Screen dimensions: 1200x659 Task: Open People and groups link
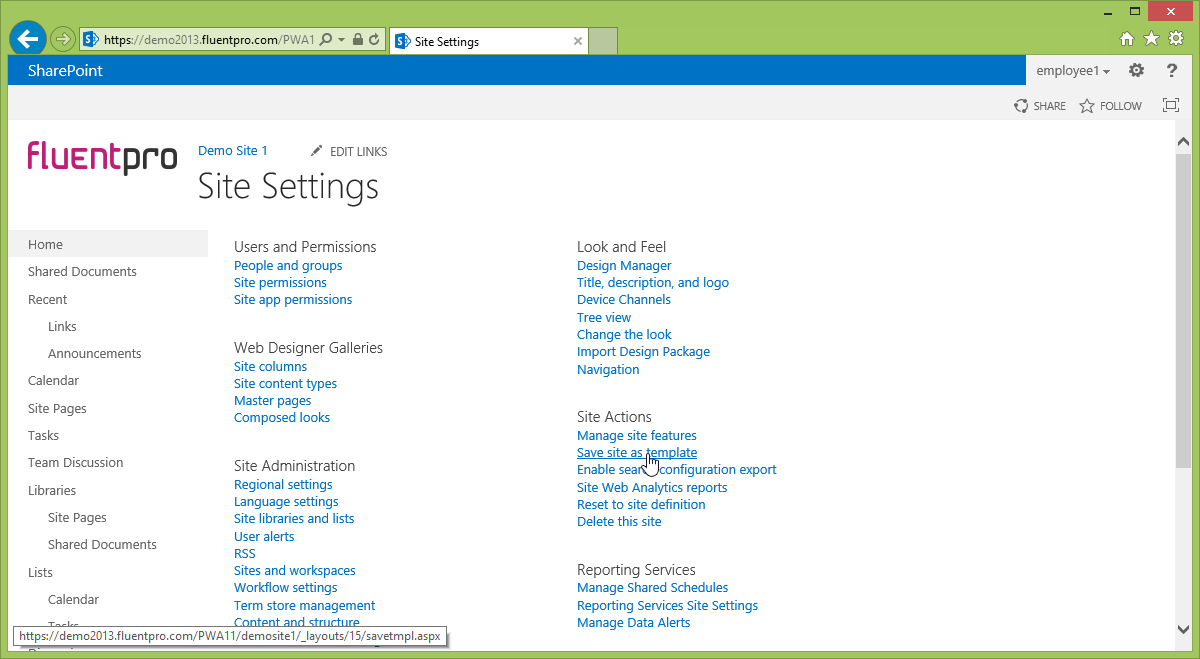(x=288, y=265)
